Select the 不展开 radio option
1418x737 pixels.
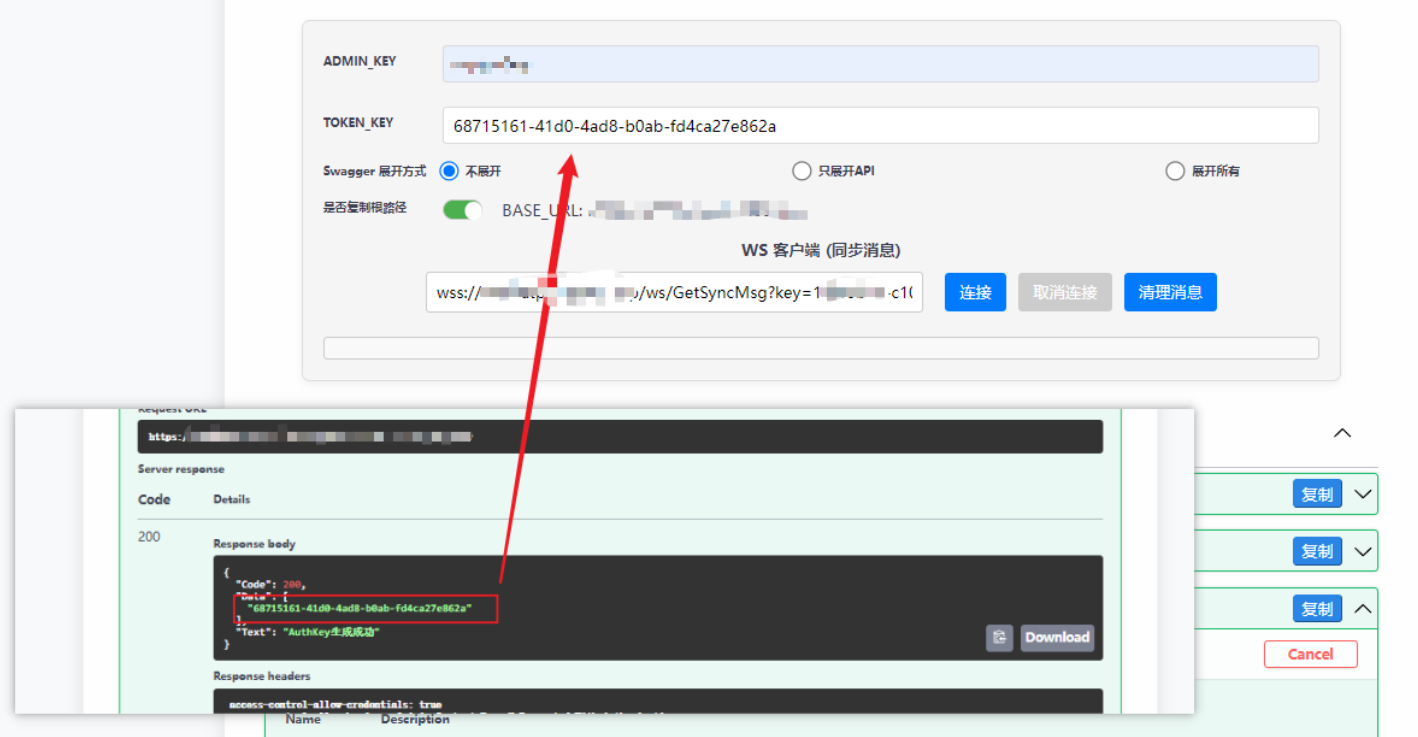(450, 171)
